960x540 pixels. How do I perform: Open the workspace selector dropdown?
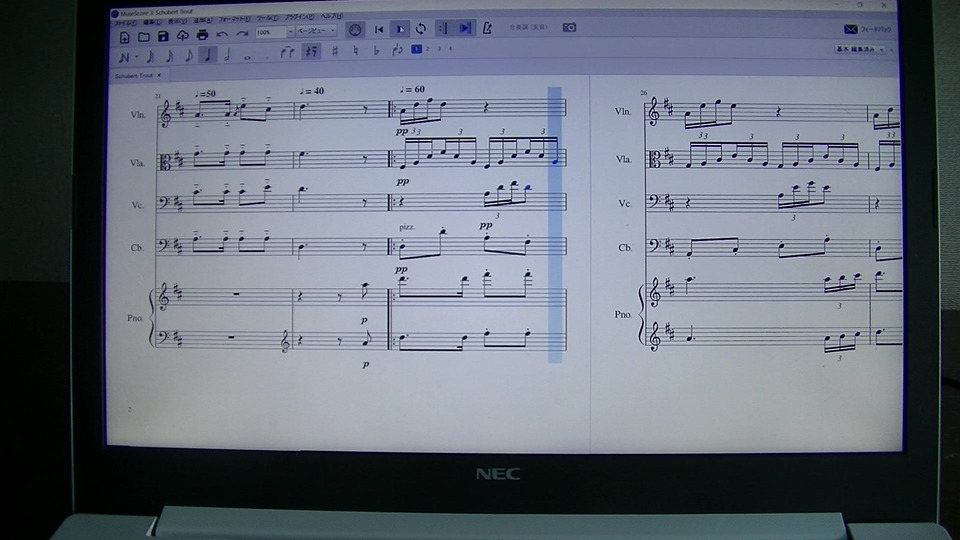861,49
